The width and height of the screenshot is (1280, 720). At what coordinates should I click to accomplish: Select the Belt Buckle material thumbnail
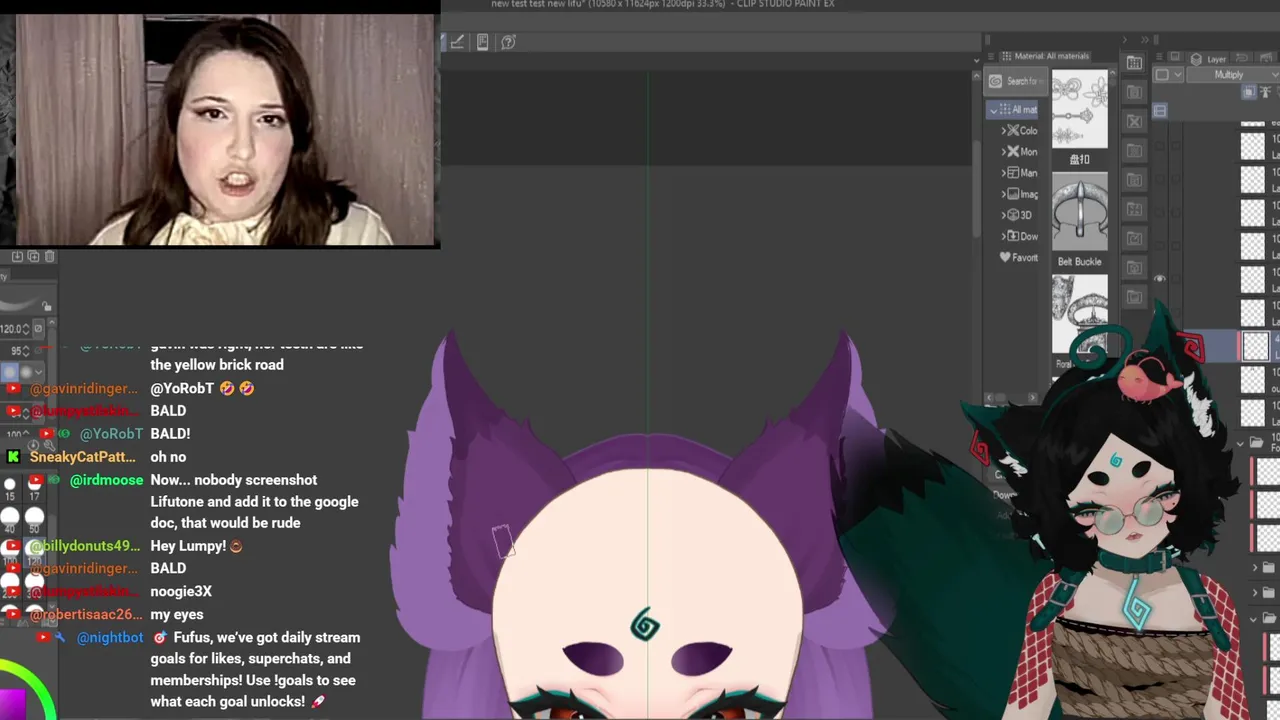point(1080,212)
